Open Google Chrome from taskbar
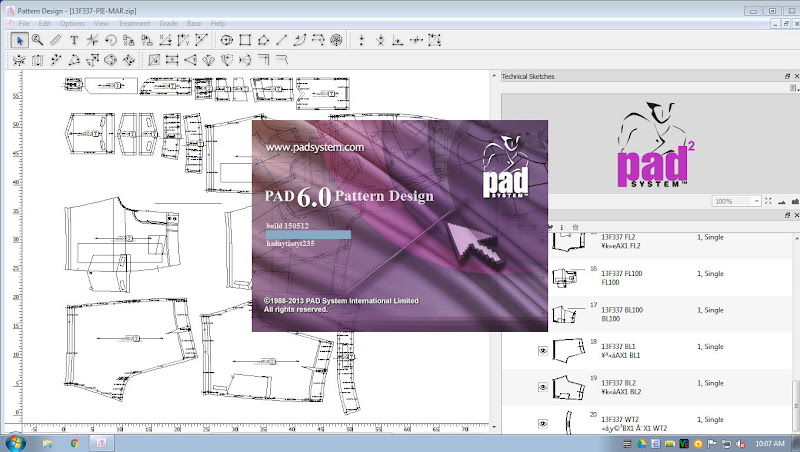Viewport: 800px width, 452px height. coord(74,443)
